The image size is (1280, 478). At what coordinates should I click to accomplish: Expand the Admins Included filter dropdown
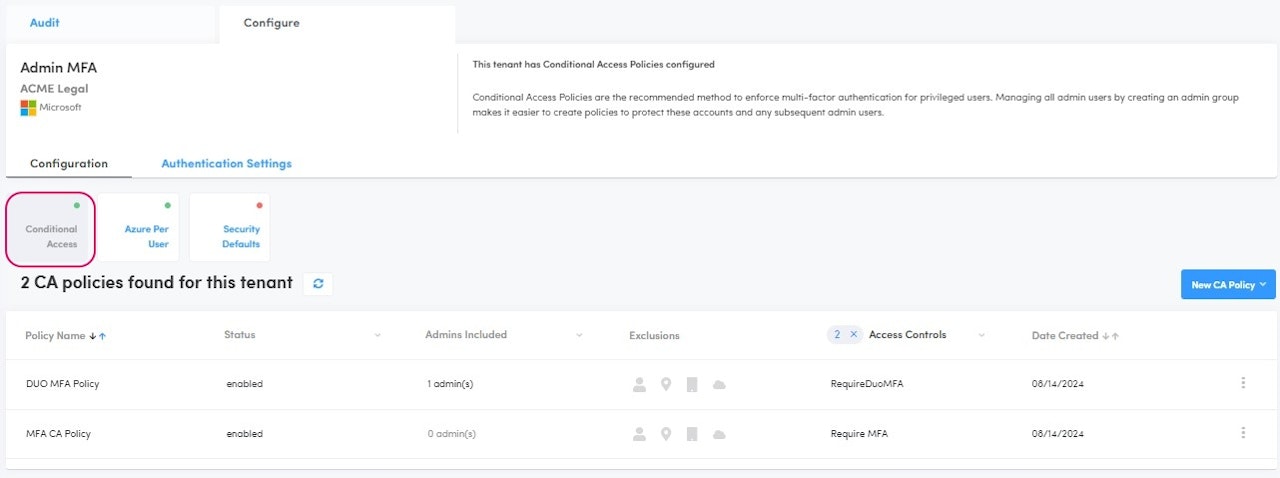(x=579, y=335)
